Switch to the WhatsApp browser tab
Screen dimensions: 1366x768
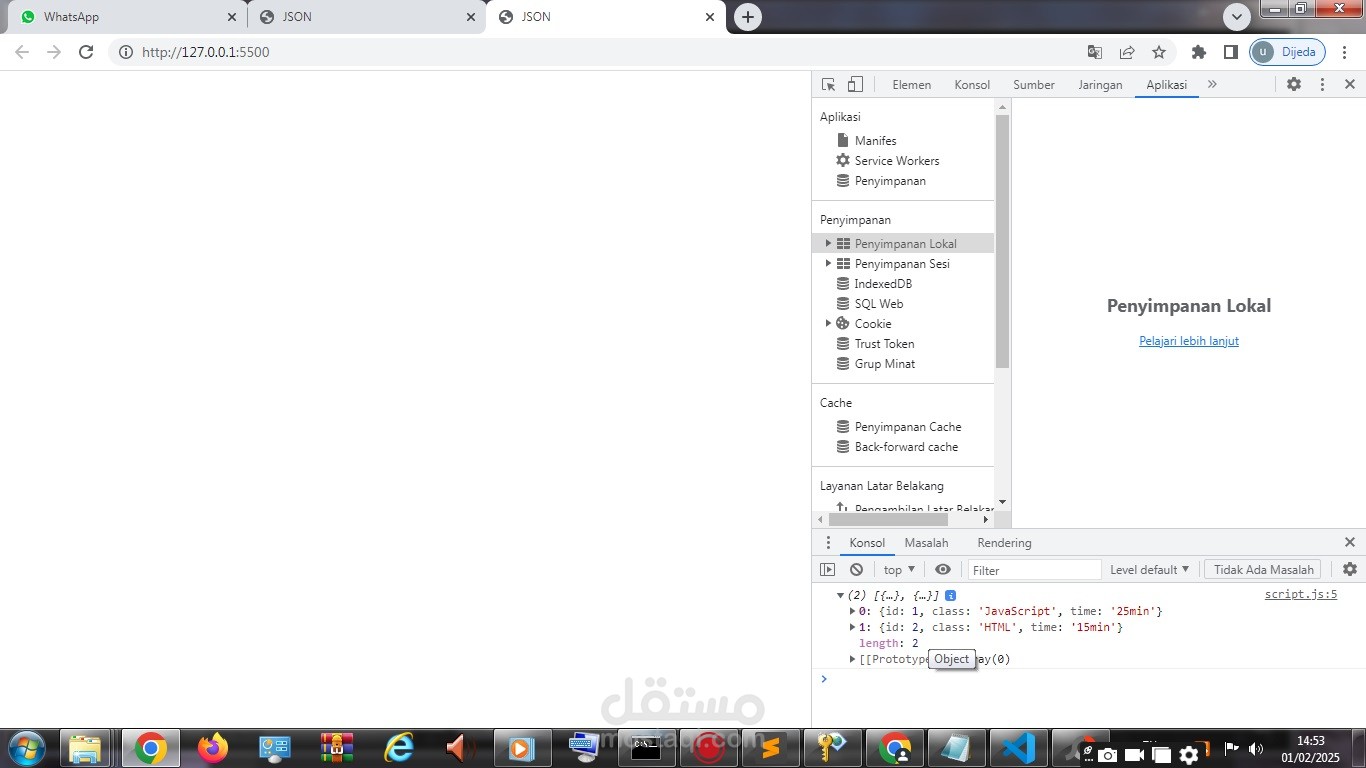coord(128,17)
